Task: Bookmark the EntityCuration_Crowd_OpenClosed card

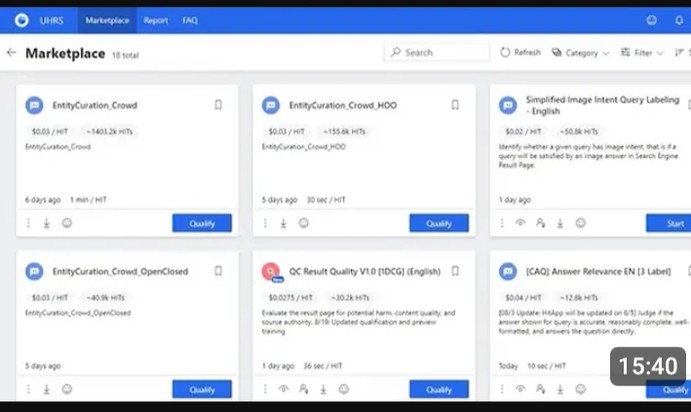Action: [218, 271]
